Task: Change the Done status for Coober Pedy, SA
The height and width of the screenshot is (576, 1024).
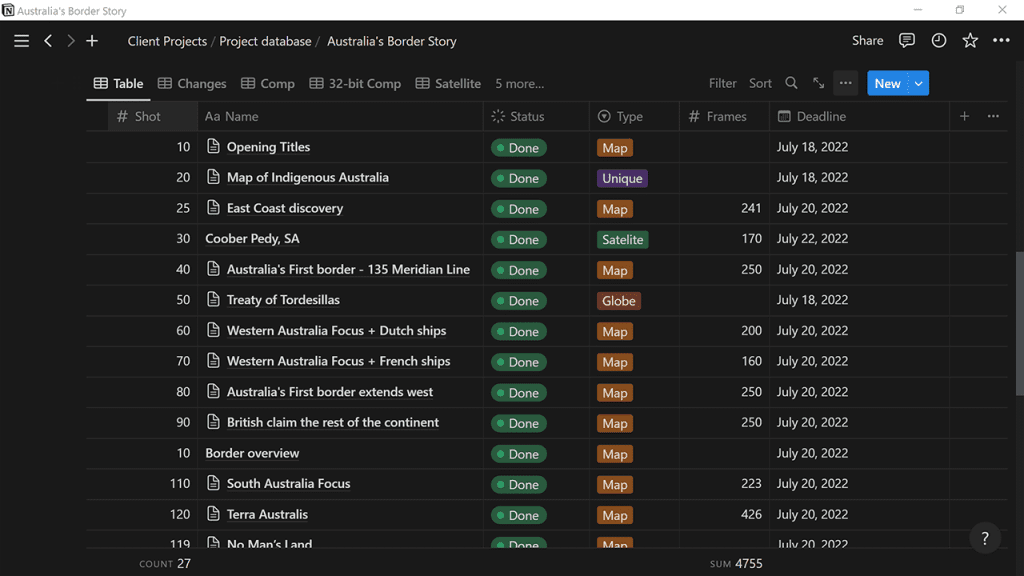Action: tap(519, 240)
